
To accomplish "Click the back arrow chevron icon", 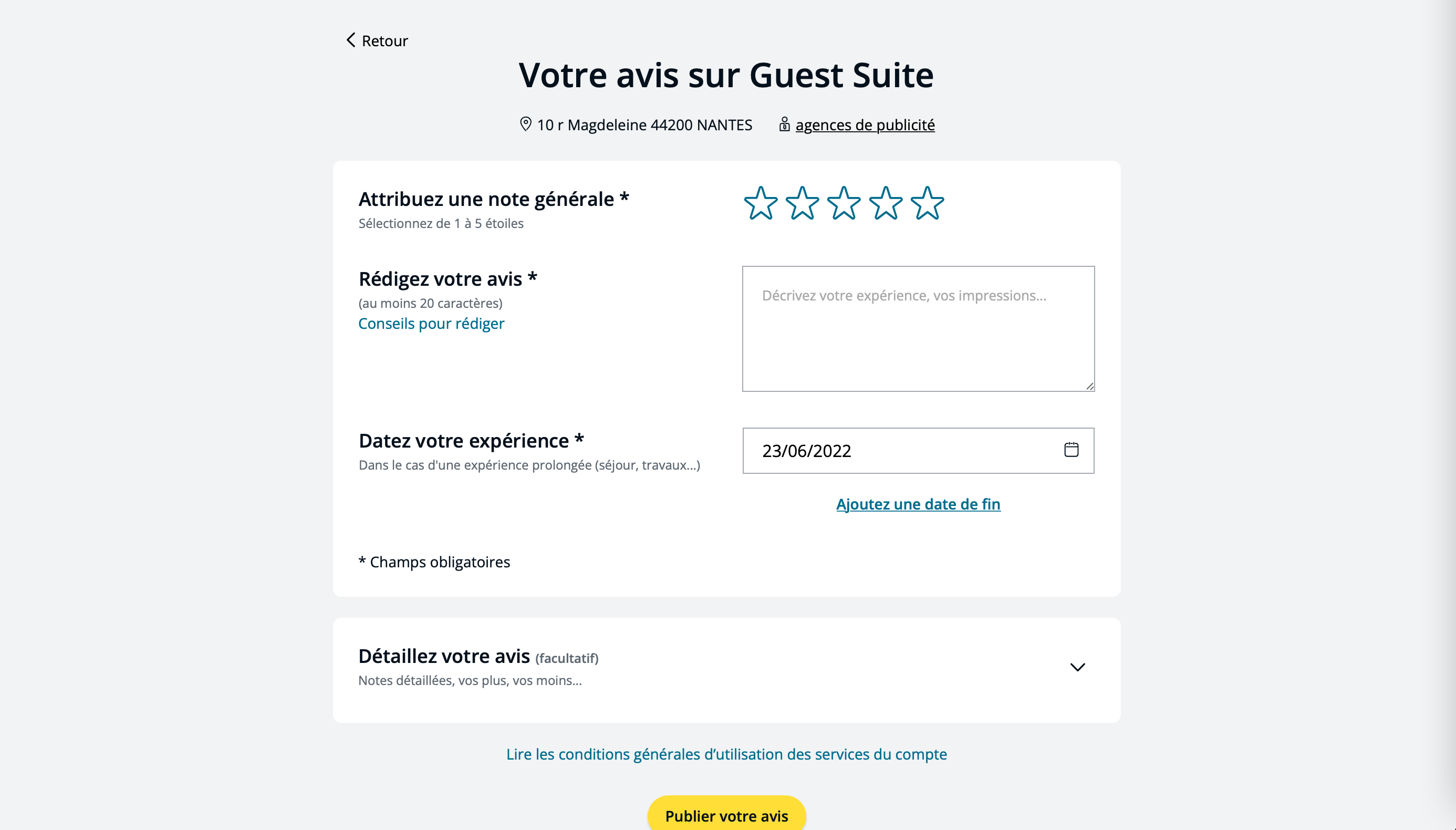I will pyautogui.click(x=350, y=40).
